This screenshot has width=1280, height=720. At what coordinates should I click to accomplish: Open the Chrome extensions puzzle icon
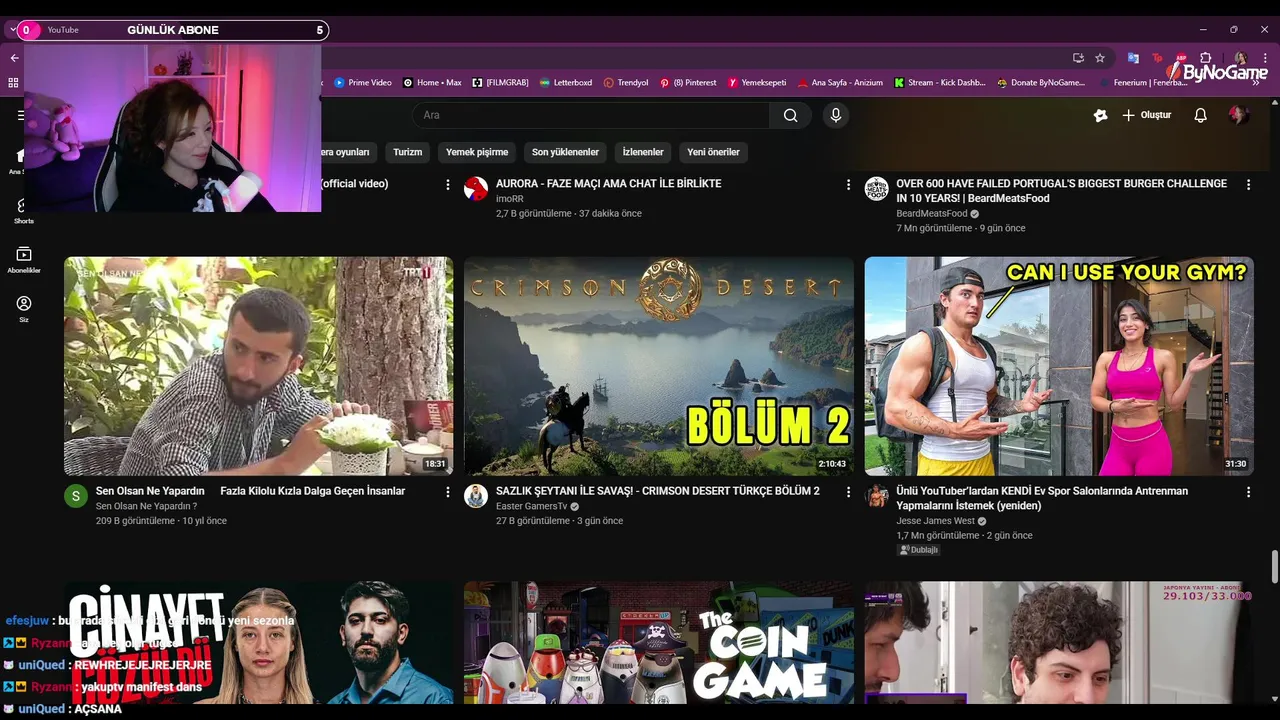(x=1206, y=58)
